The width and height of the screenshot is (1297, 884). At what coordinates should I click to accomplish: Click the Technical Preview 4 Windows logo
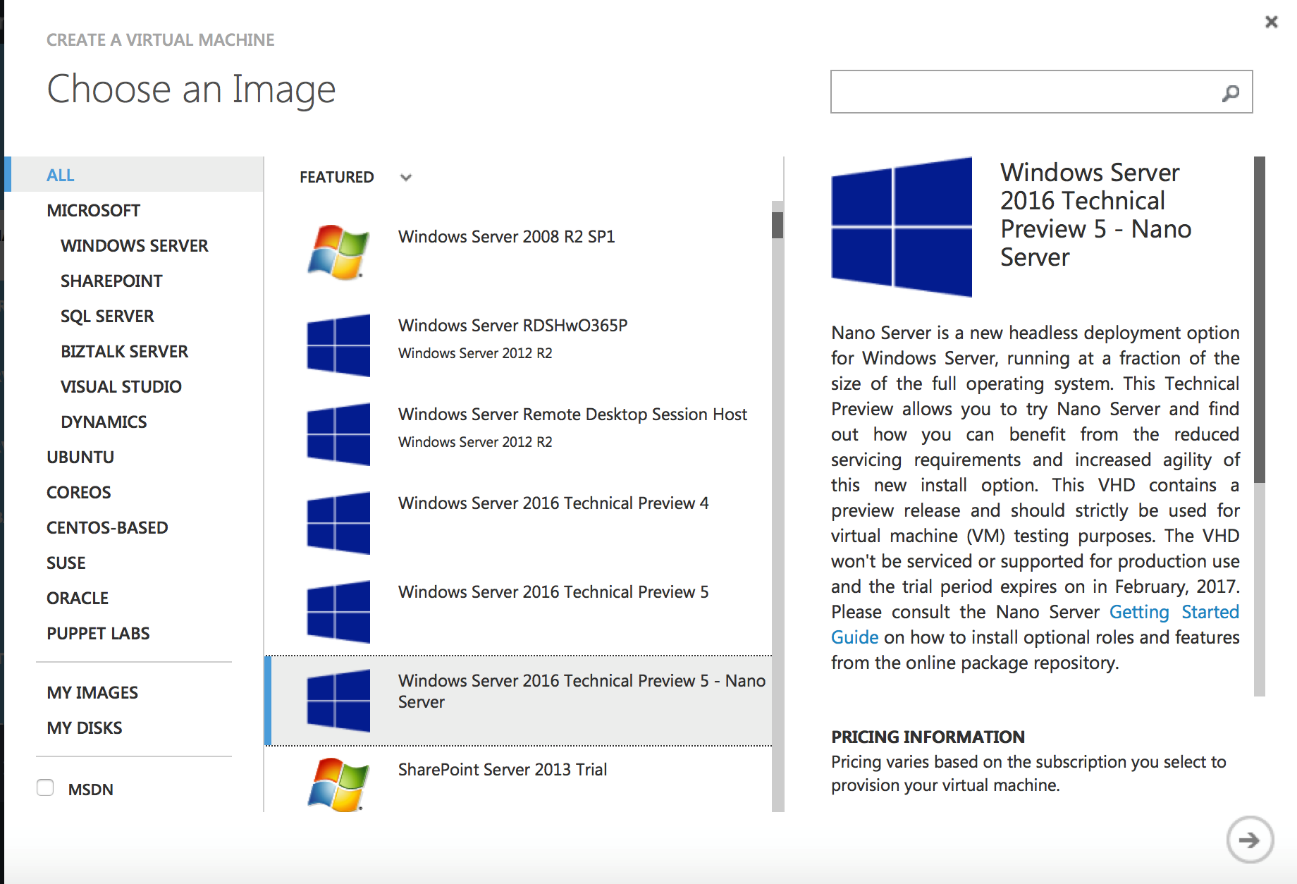click(x=338, y=523)
